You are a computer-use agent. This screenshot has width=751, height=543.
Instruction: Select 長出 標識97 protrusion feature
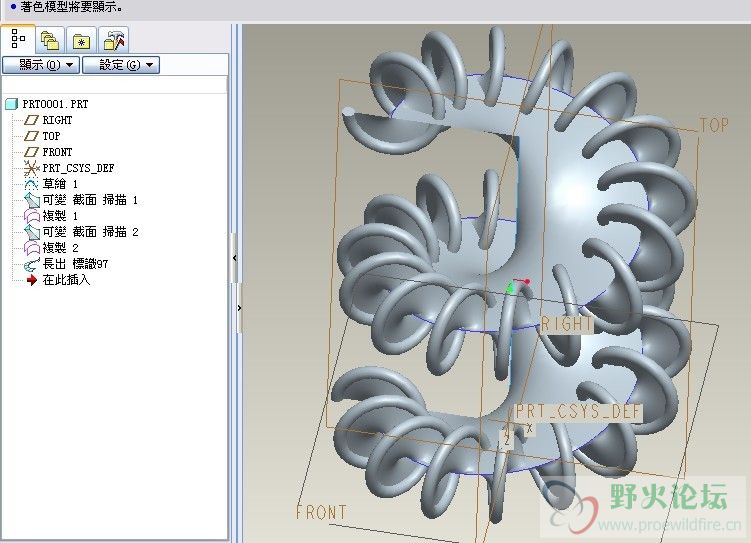pos(75,264)
